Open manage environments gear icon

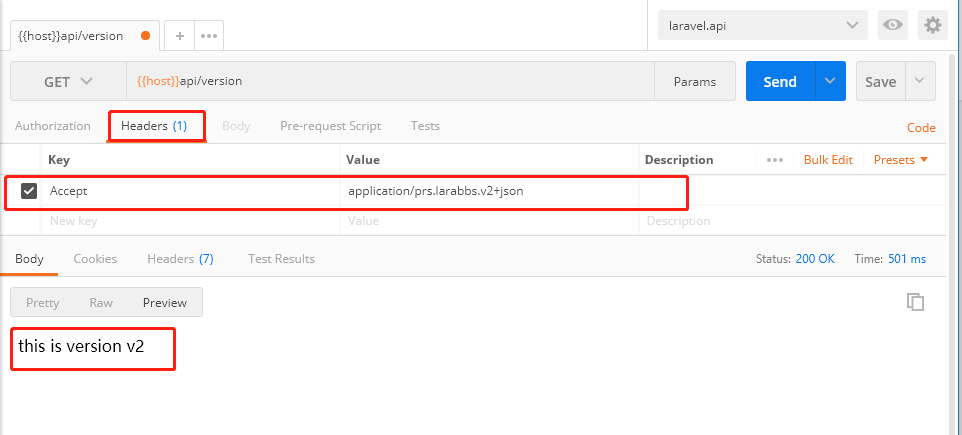click(x=932, y=25)
